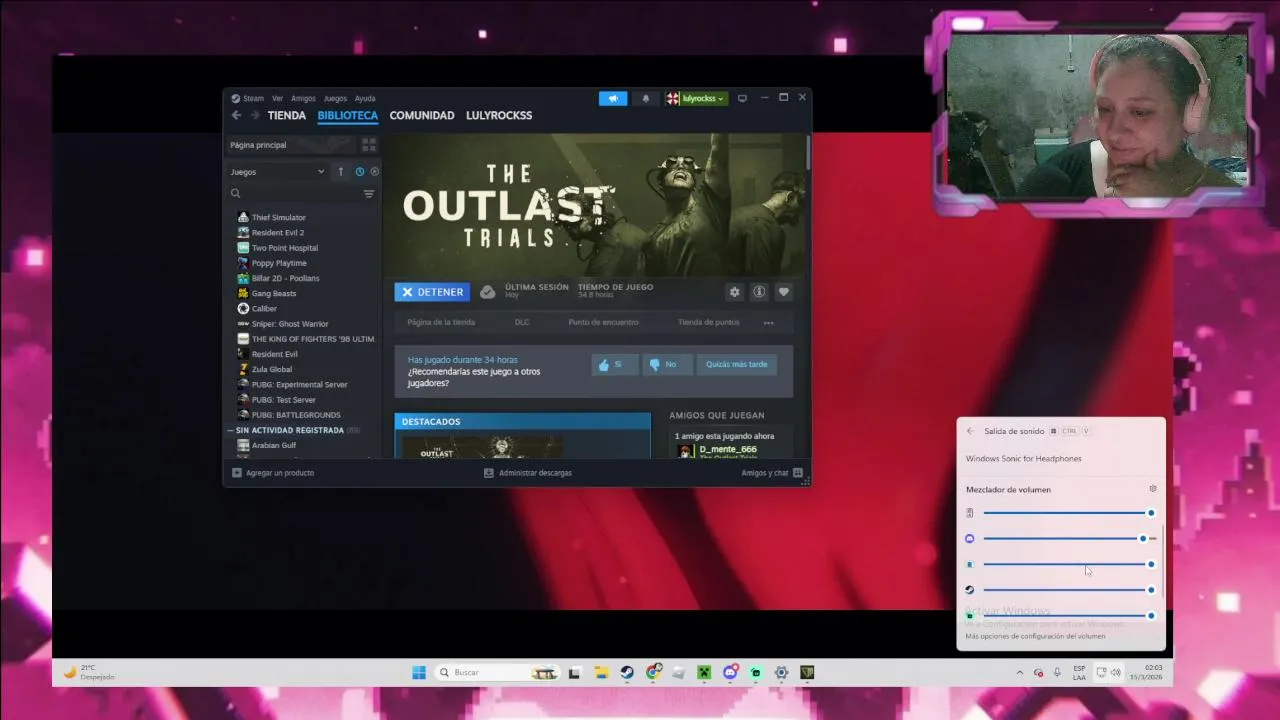The image size is (1280, 720).
Task: Click the Steam Big Picture monitor icon
Action: coord(742,98)
